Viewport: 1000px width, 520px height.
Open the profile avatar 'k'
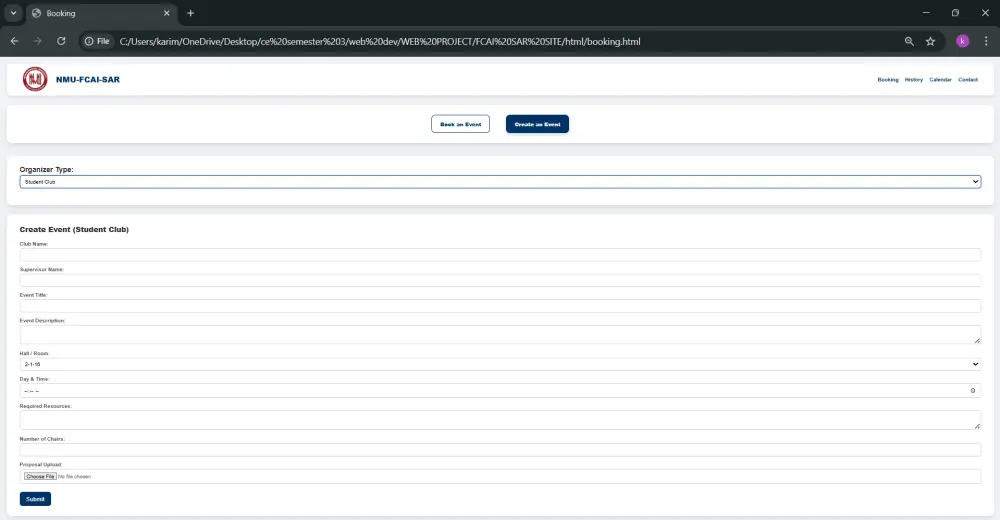(x=962, y=41)
